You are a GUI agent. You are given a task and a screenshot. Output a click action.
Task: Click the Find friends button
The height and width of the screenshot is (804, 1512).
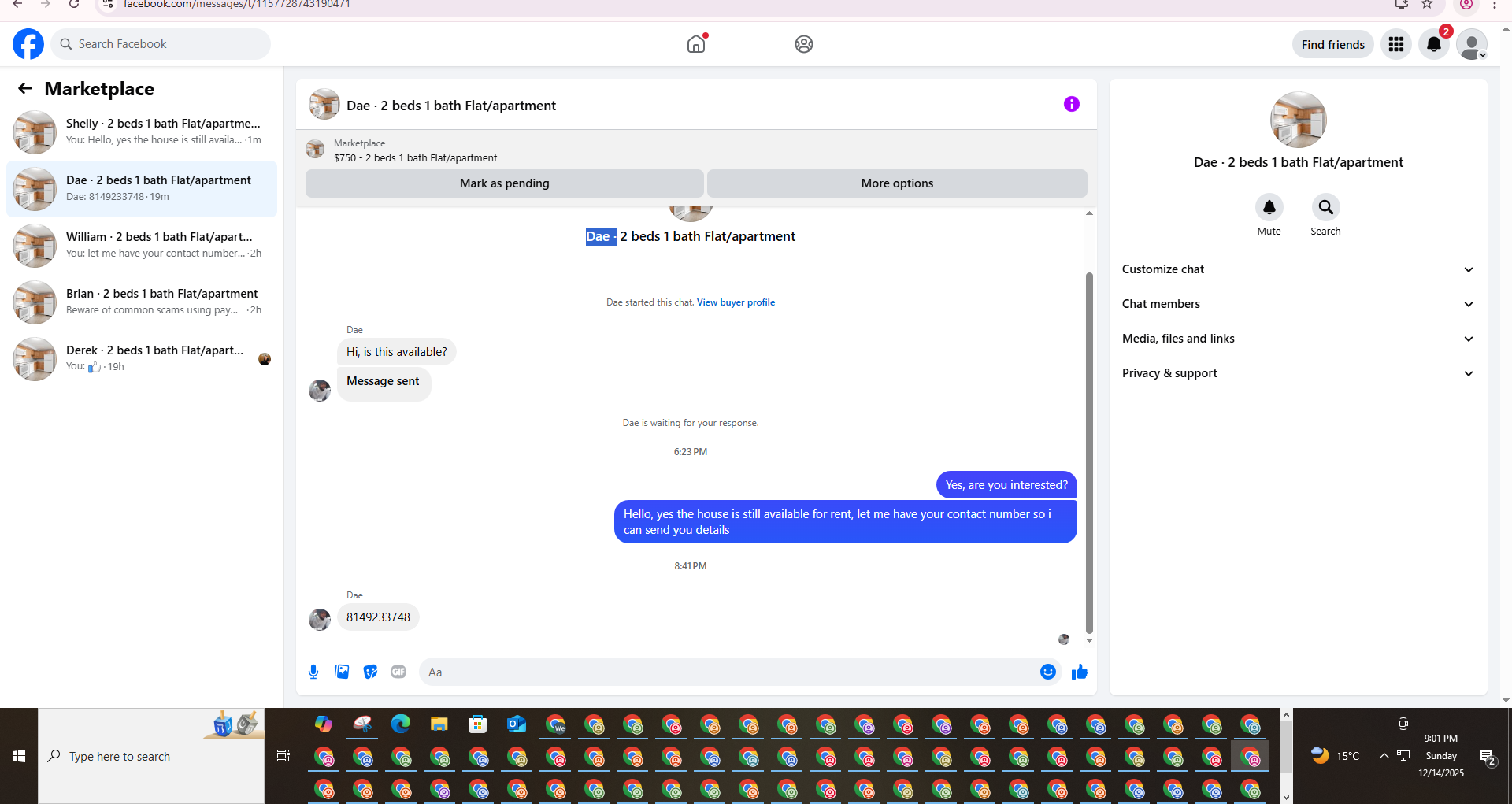(1333, 44)
